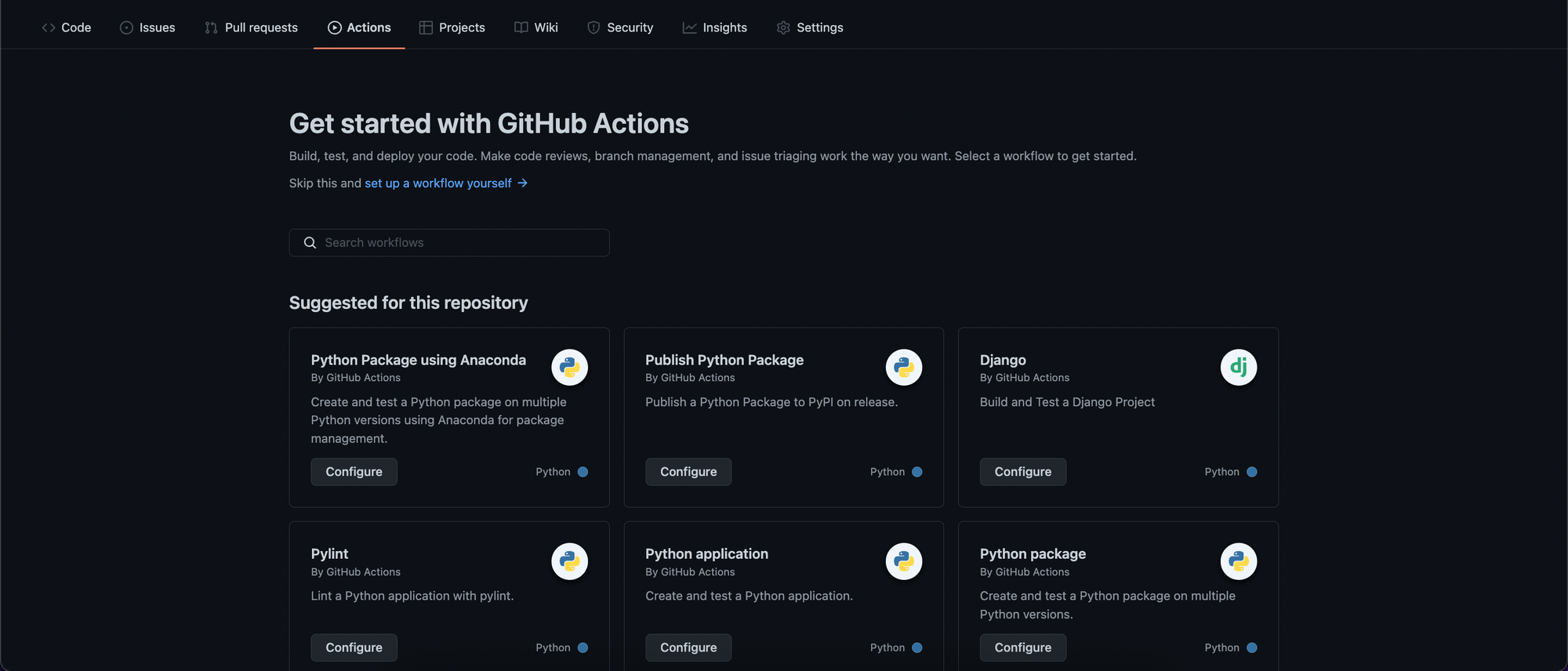Click the search magnifier icon
This screenshot has height=671, width=1568.
310,243
